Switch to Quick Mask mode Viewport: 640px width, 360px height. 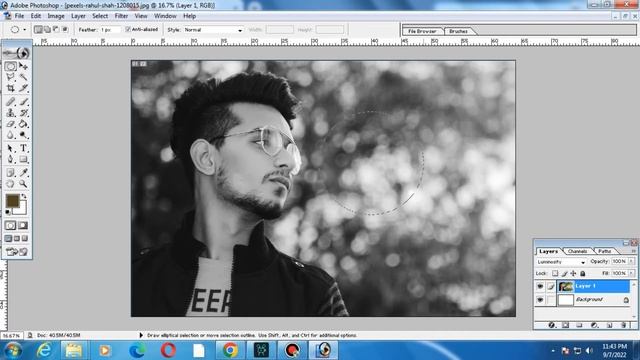click(23, 225)
